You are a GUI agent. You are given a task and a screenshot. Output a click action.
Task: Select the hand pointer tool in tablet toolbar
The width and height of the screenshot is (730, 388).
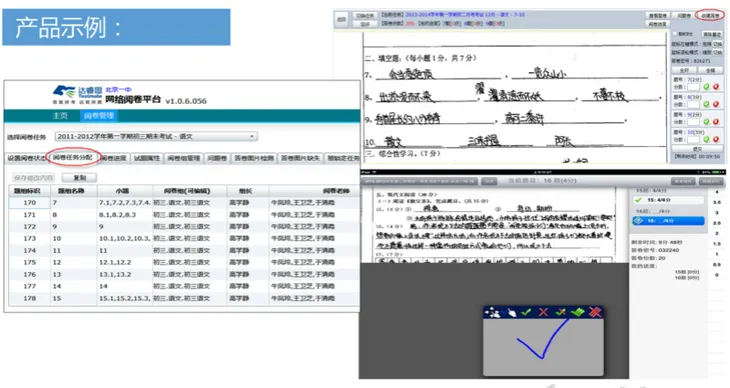(x=511, y=312)
